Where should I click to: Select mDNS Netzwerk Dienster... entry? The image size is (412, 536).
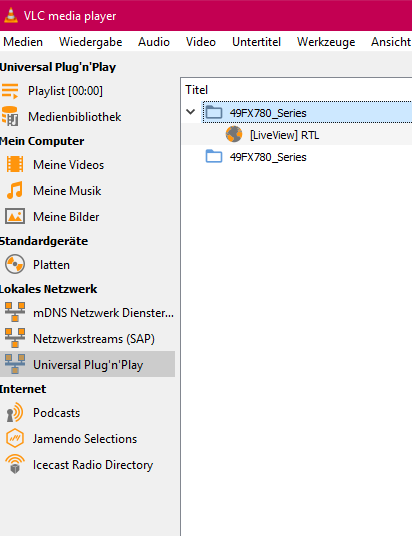104,313
